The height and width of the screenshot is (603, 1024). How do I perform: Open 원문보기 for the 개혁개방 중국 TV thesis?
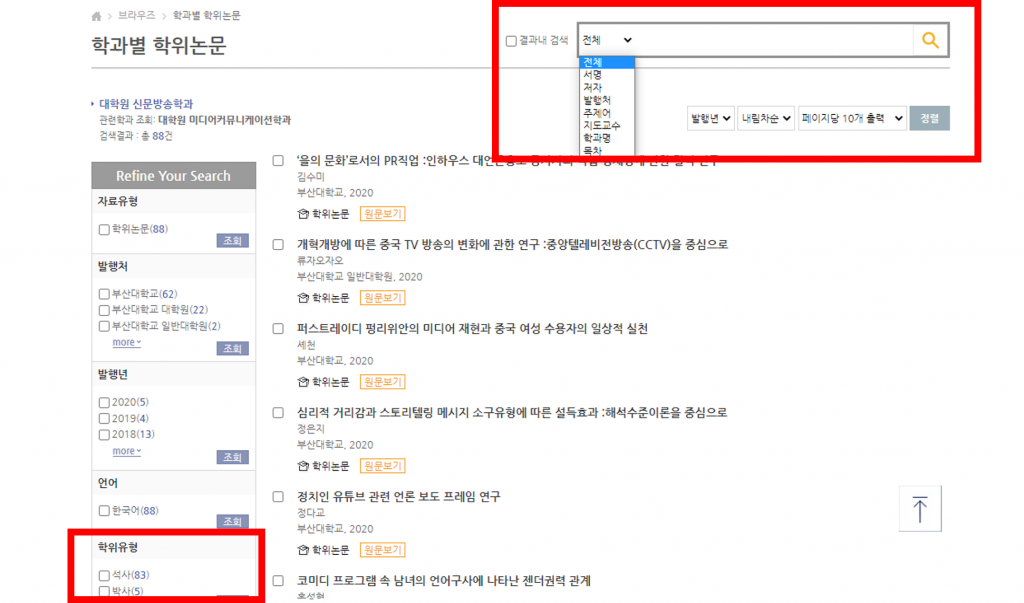(x=382, y=298)
